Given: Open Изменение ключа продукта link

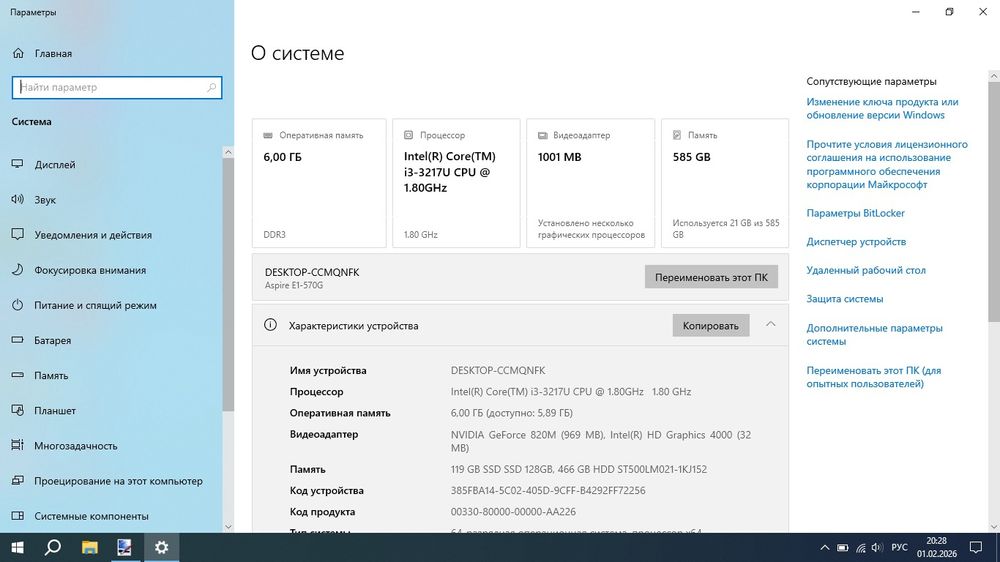Looking at the screenshot, I should click(x=882, y=108).
